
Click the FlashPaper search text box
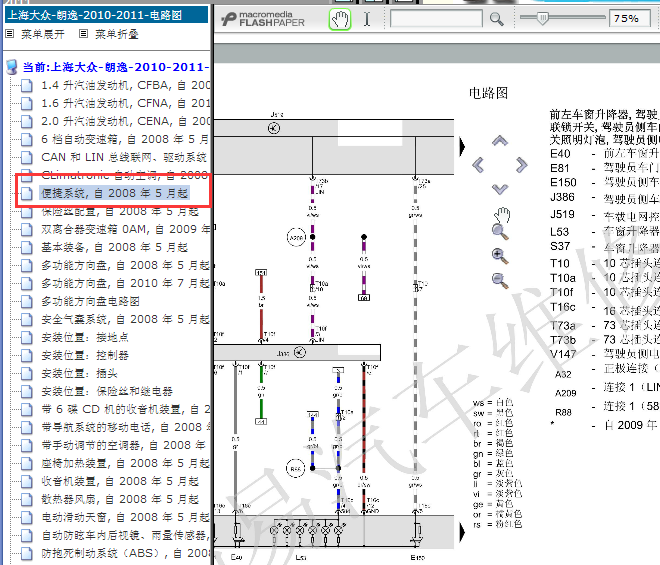pyautogui.click(x=436, y=19)
